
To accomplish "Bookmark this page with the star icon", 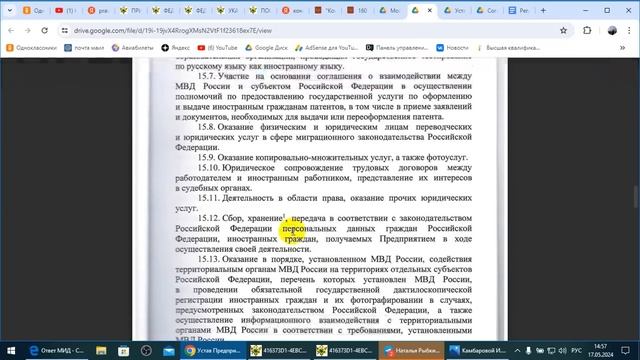I will click(563, 31).
